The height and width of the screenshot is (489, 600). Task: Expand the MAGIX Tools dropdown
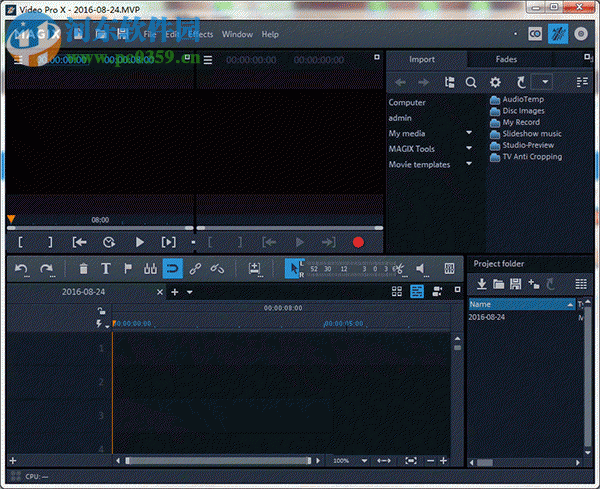(x=469, y=148)
